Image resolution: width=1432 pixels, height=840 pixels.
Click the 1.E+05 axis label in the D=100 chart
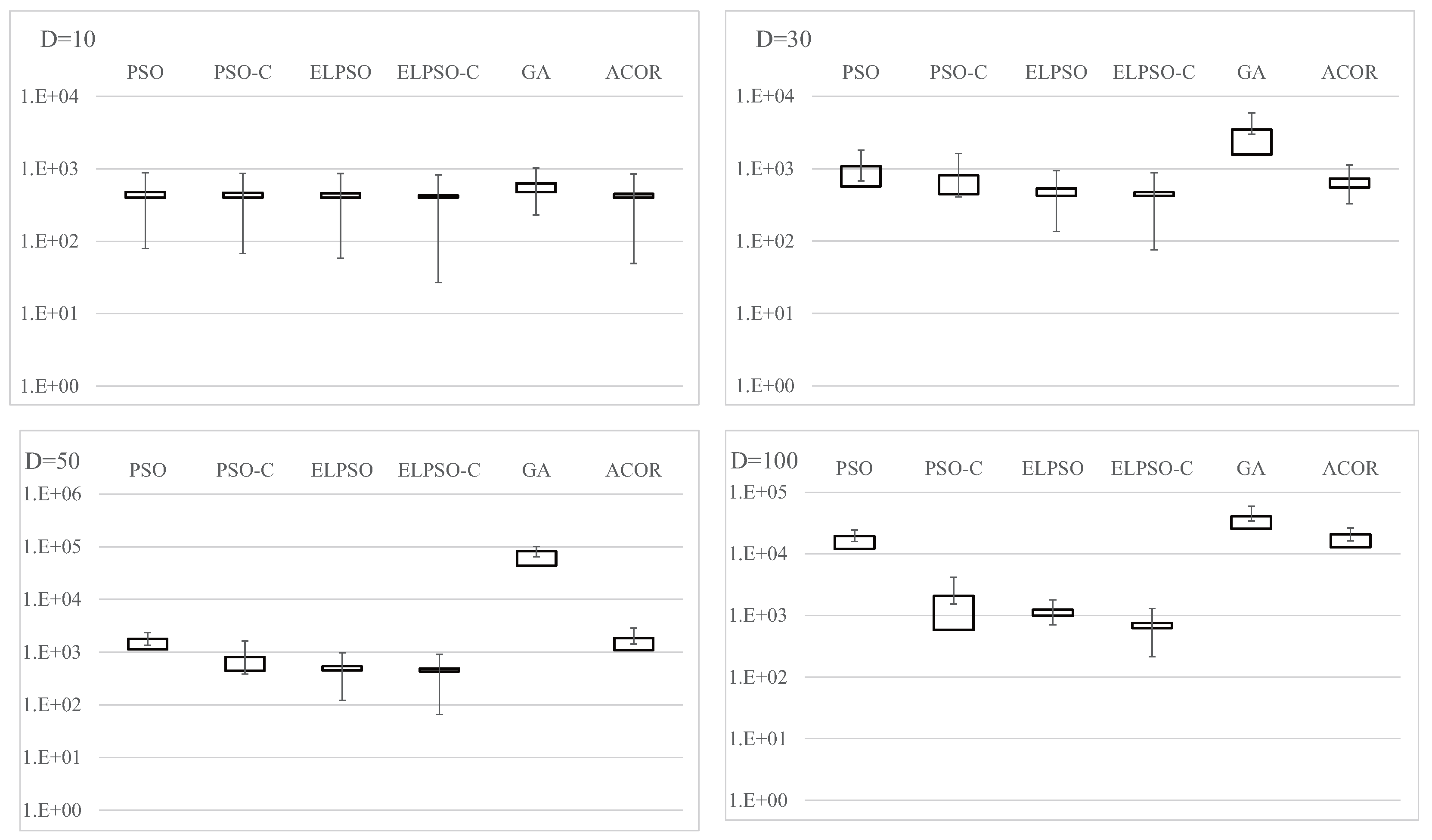click(758, 492)
